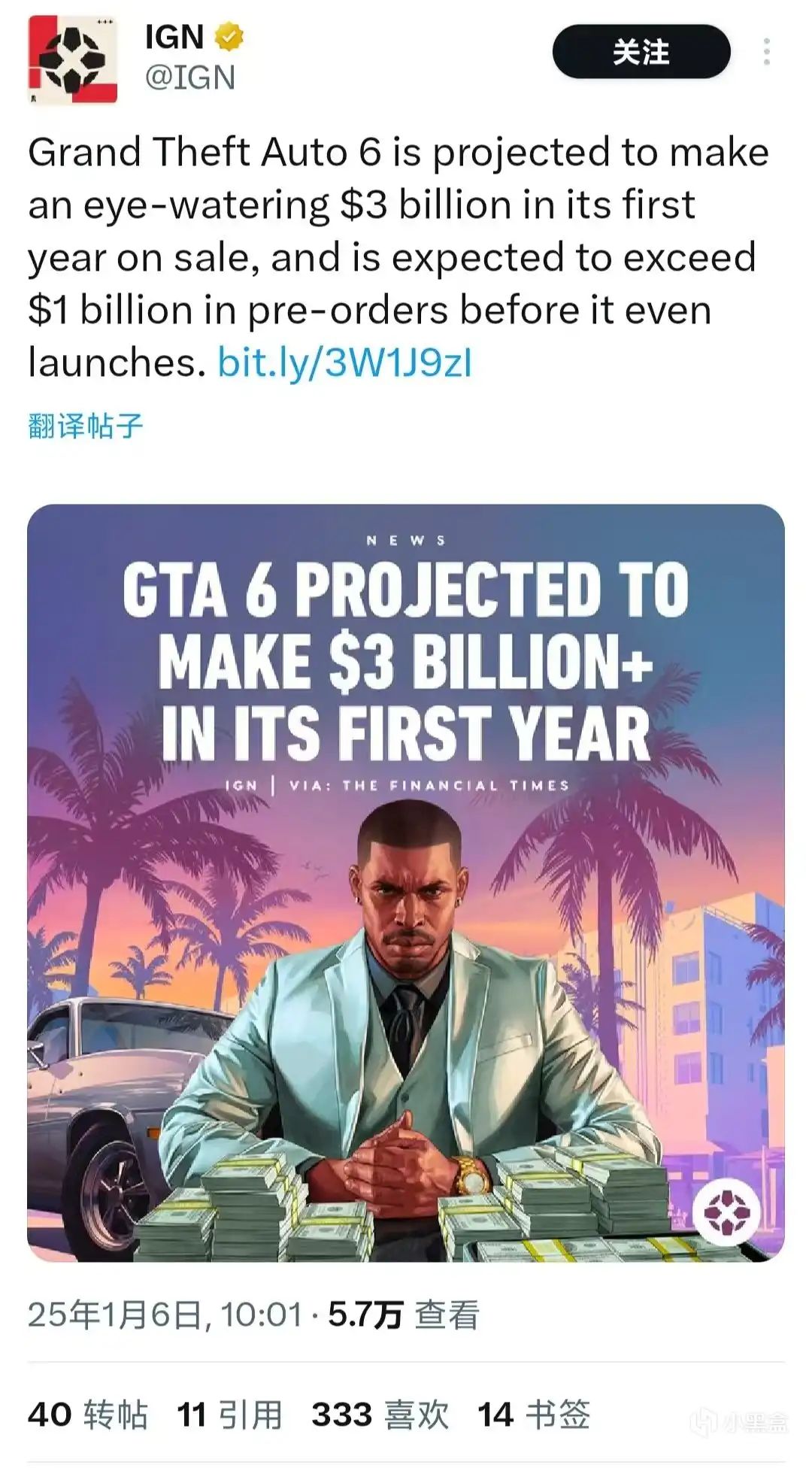This screenshot has height=1471, width=812.
Task: Open the IGN profile avatar
Action: click(x=73, y=59)
